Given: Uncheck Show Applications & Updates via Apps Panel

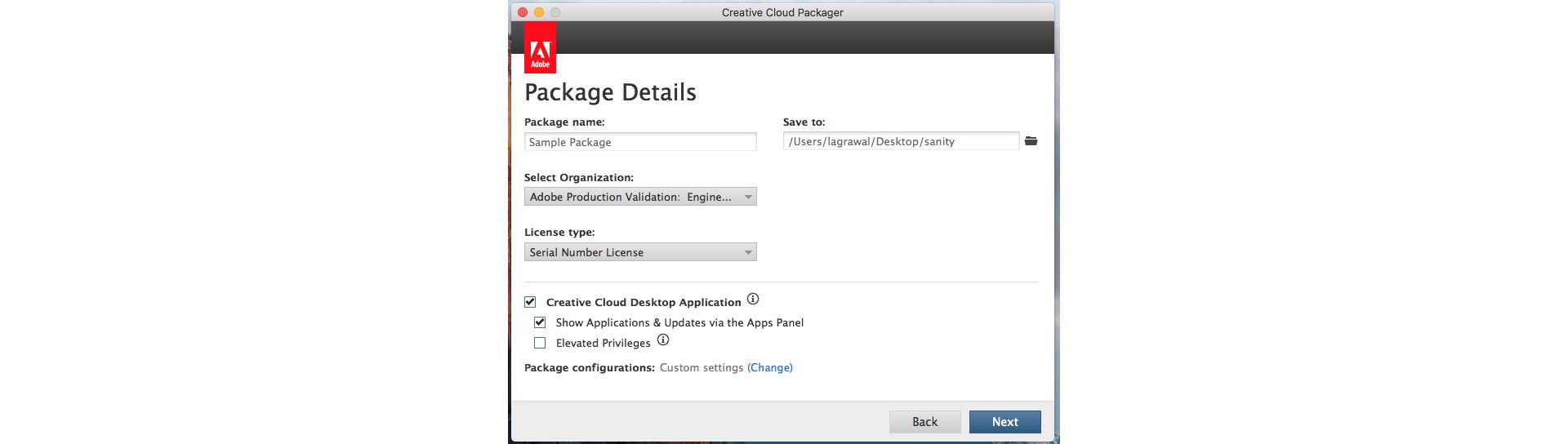Looking at the screenshot, I should pos(540,322).
